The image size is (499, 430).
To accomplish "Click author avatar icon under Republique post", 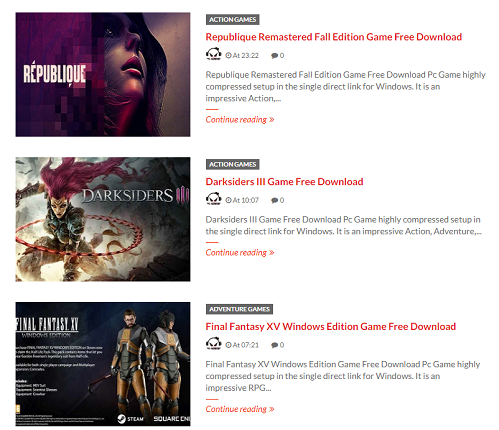I will pos(213,54).
